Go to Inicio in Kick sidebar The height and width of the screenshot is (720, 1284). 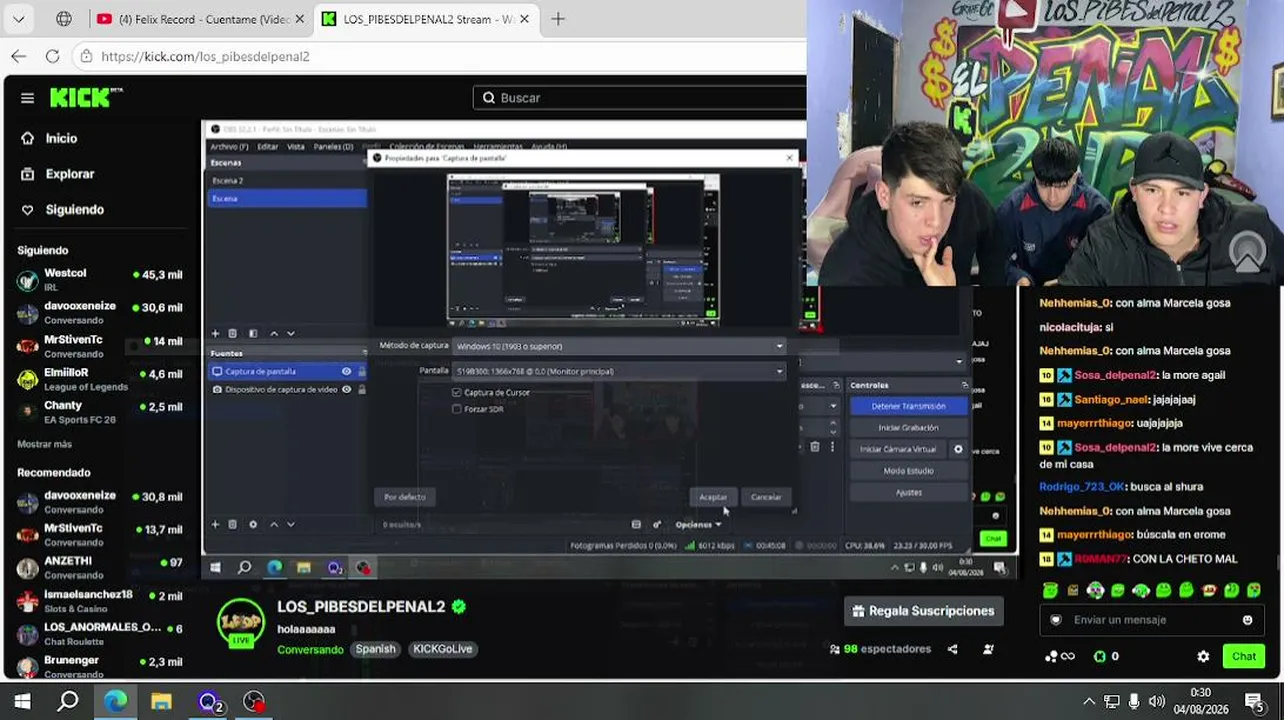60,138
